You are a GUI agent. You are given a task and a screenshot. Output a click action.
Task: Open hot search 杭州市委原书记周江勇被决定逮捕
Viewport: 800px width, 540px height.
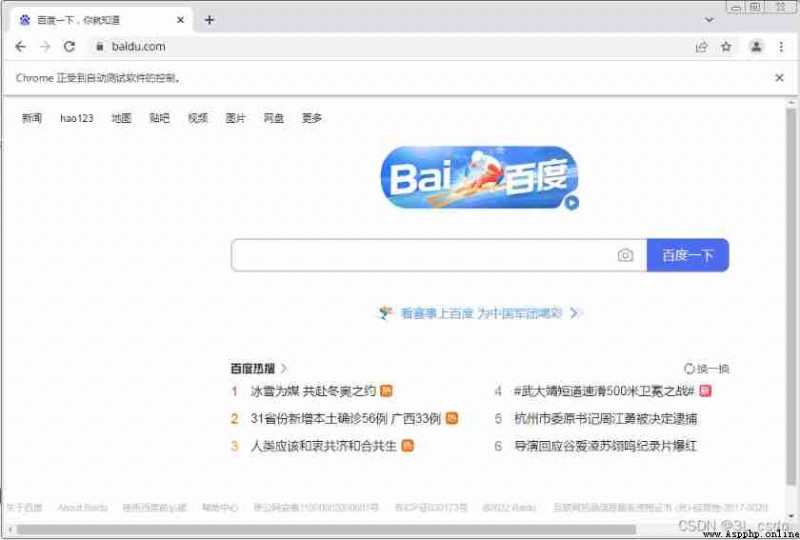click(605, 419)
